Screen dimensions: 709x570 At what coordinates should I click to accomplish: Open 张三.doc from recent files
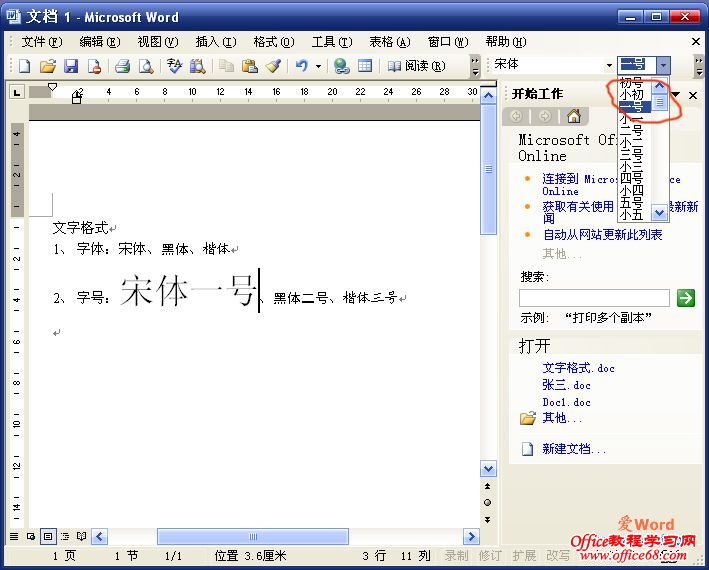pos(566,385)
